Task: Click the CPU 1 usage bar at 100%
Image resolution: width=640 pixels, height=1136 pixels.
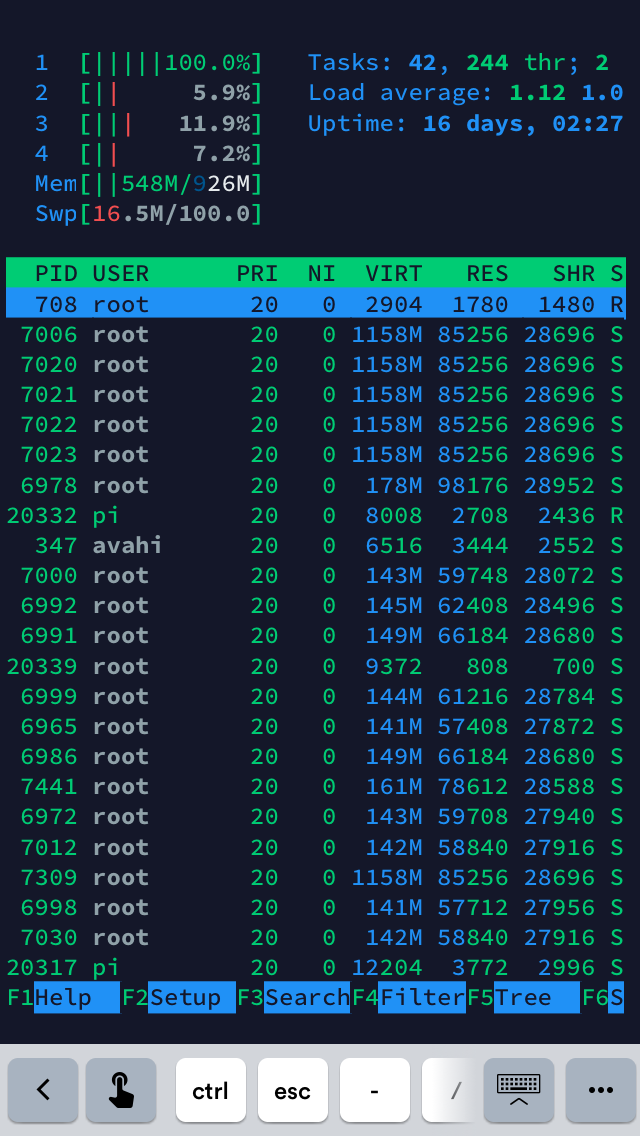Action: tap(171, 64)
